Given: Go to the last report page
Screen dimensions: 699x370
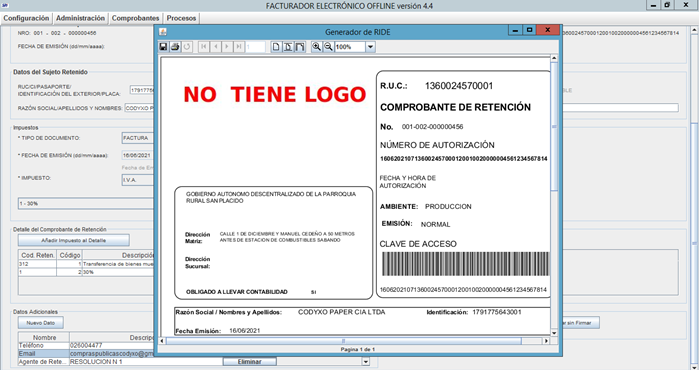Looking at the screenshot, I should click(x=239, y=47).
